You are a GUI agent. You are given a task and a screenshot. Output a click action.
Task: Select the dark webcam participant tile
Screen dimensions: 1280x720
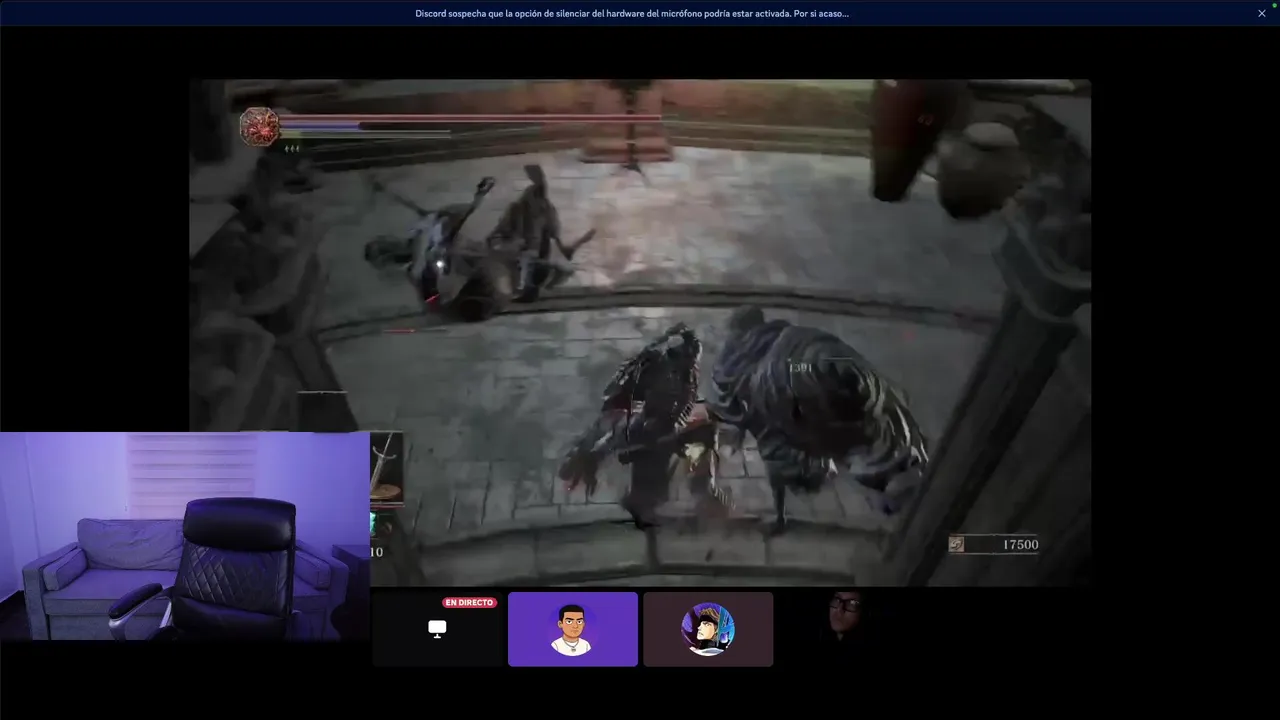(844, 629)
